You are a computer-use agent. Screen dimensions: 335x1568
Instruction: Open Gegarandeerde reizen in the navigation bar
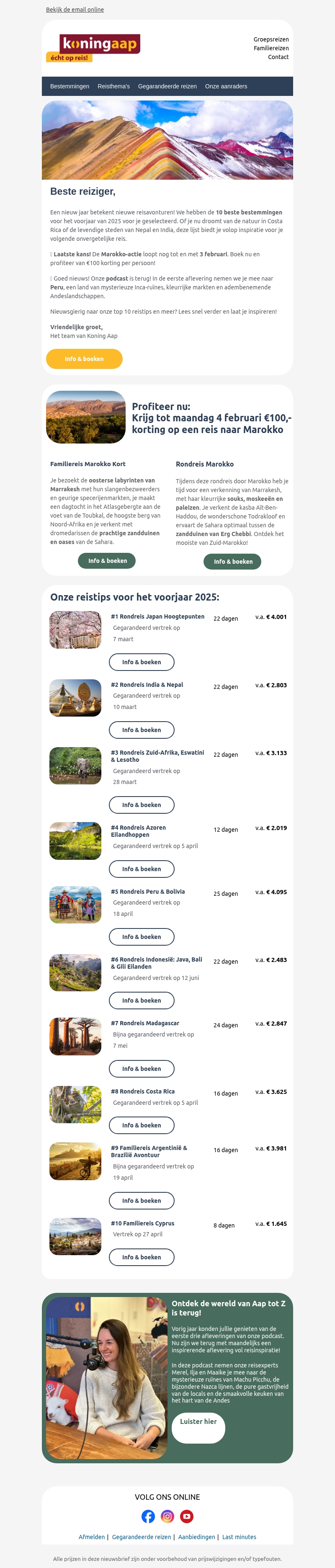167,86
